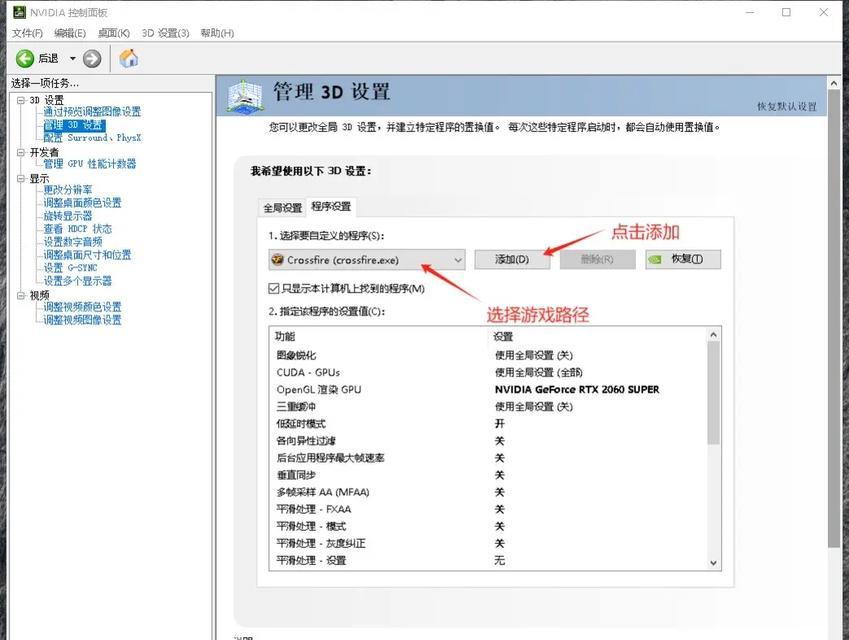Click the Home house icon
Image resolution: width=849 pixels, height=640 pixels.
129,58
